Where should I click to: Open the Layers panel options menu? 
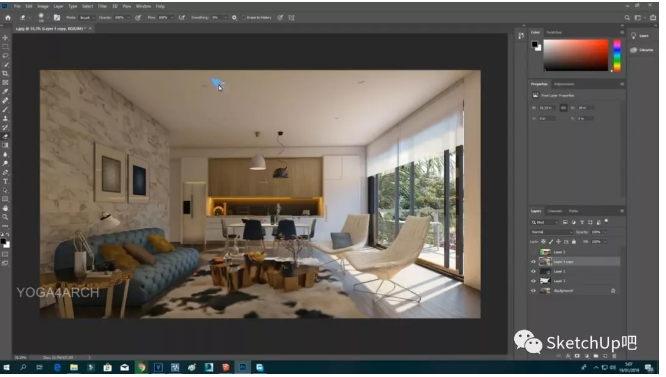622,211
